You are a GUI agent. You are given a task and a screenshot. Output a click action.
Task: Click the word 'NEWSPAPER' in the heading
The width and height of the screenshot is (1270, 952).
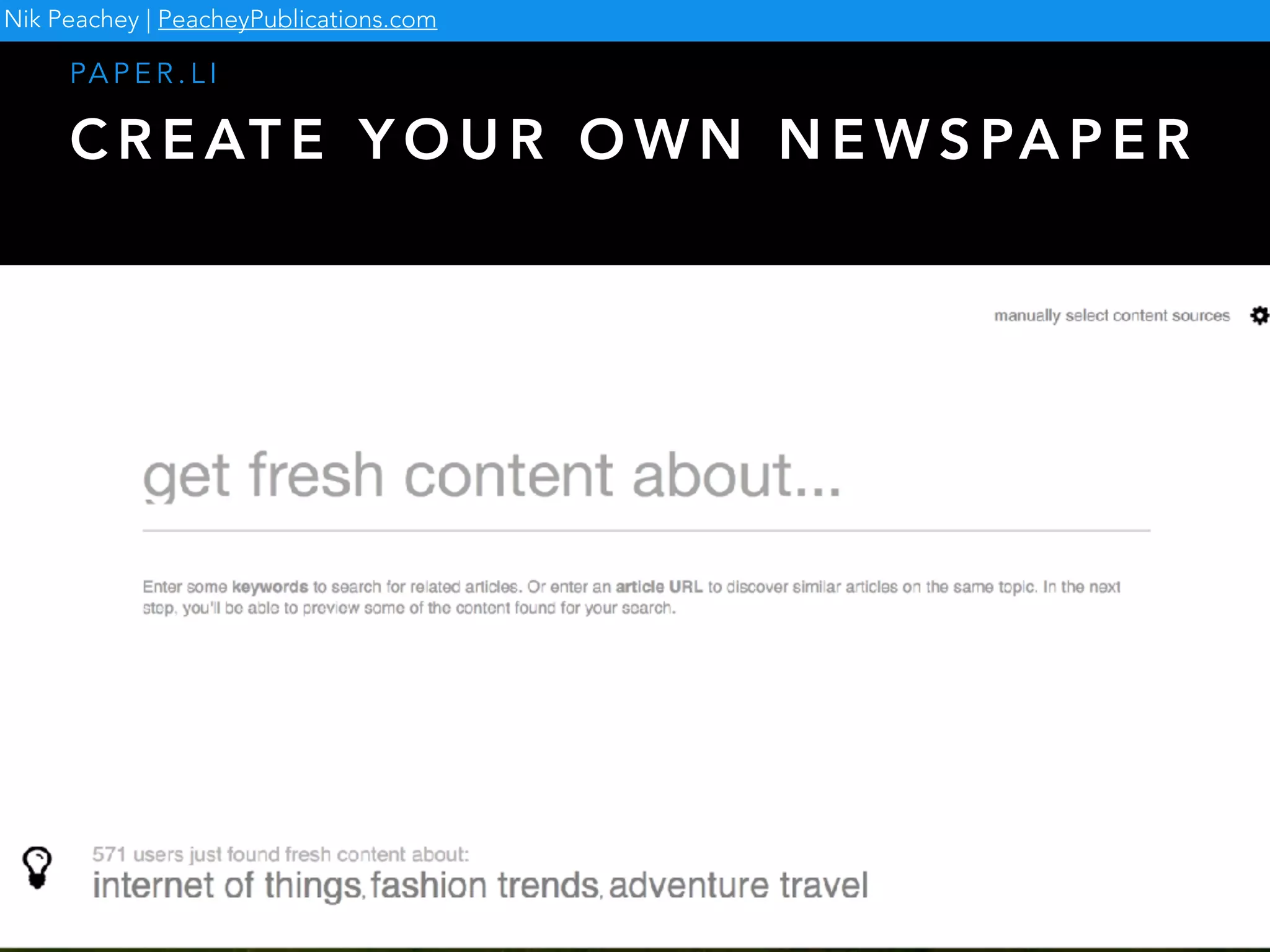pyautogui.click(x=985, y=140)
